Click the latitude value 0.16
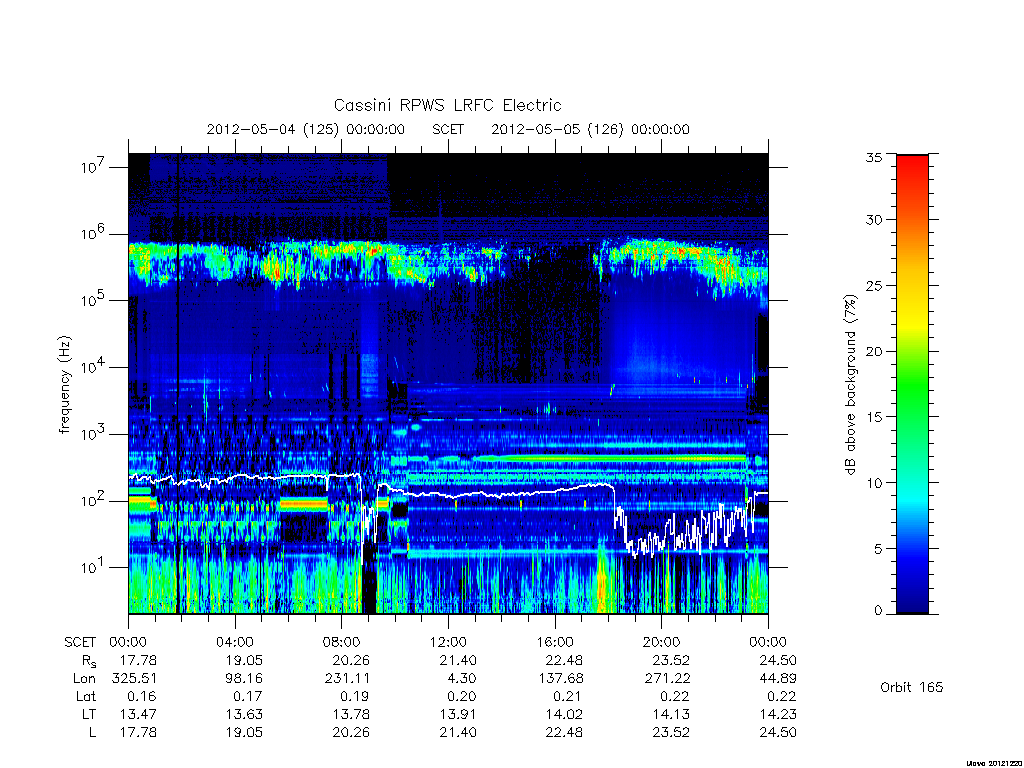Viewport: 1024px width, 768px height. pyautogui.click(x=142, y=696)
